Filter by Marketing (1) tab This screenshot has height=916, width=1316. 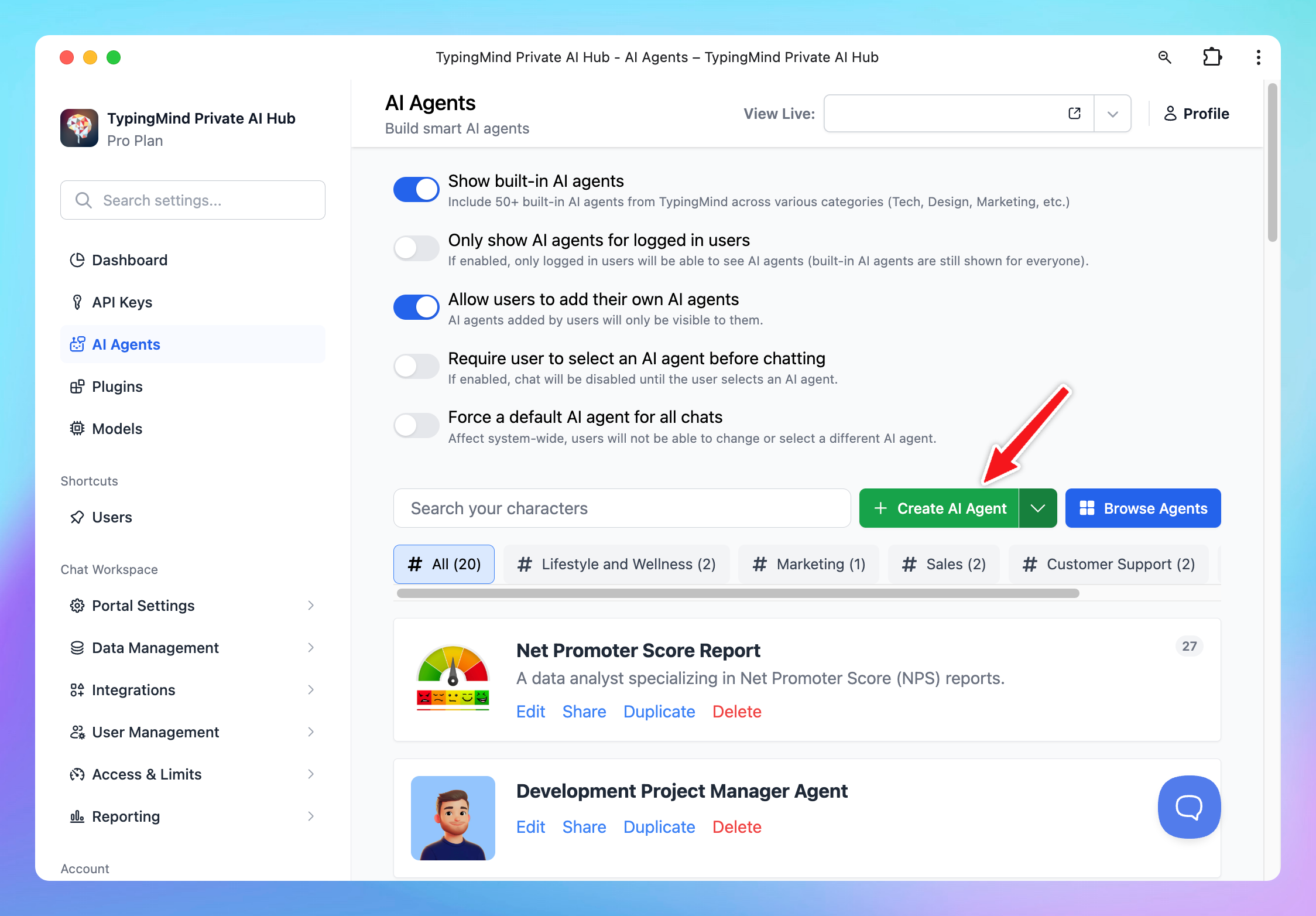808,564
